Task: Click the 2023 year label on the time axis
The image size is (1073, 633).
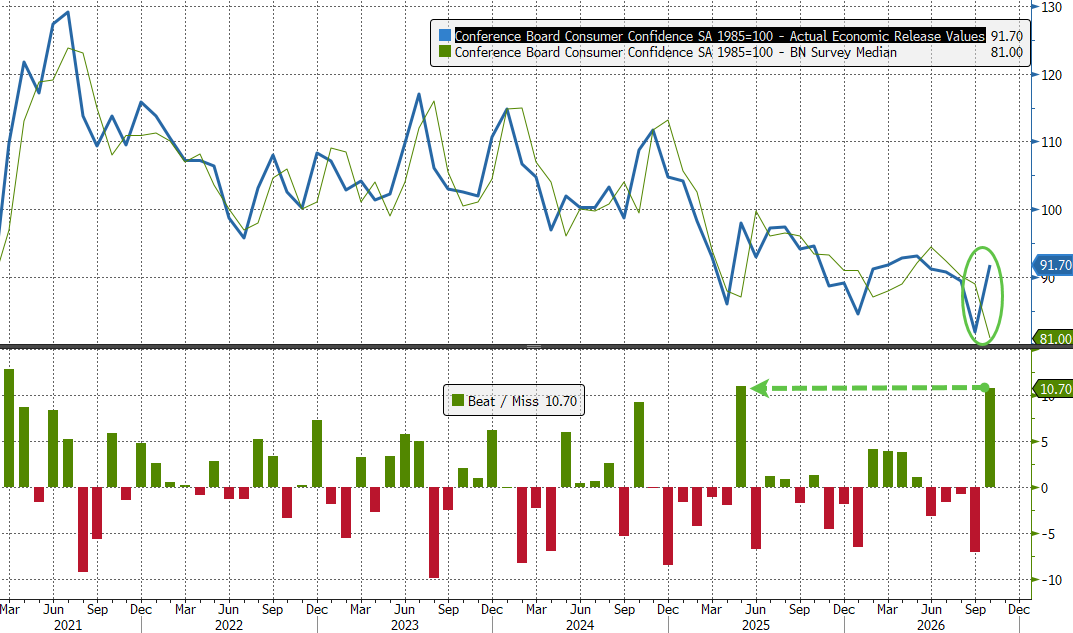Action: pos(405,625)
